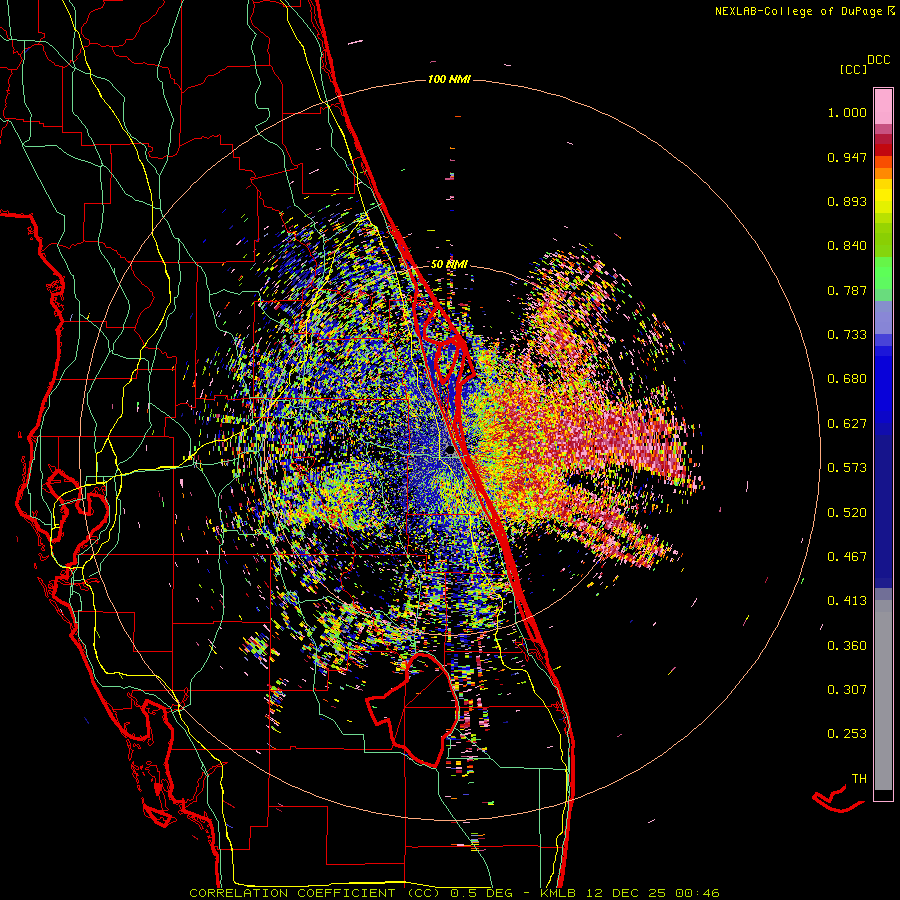
Task: Click the Correlation Coefficient KMLB caption text
Action: tap(454, 893)
